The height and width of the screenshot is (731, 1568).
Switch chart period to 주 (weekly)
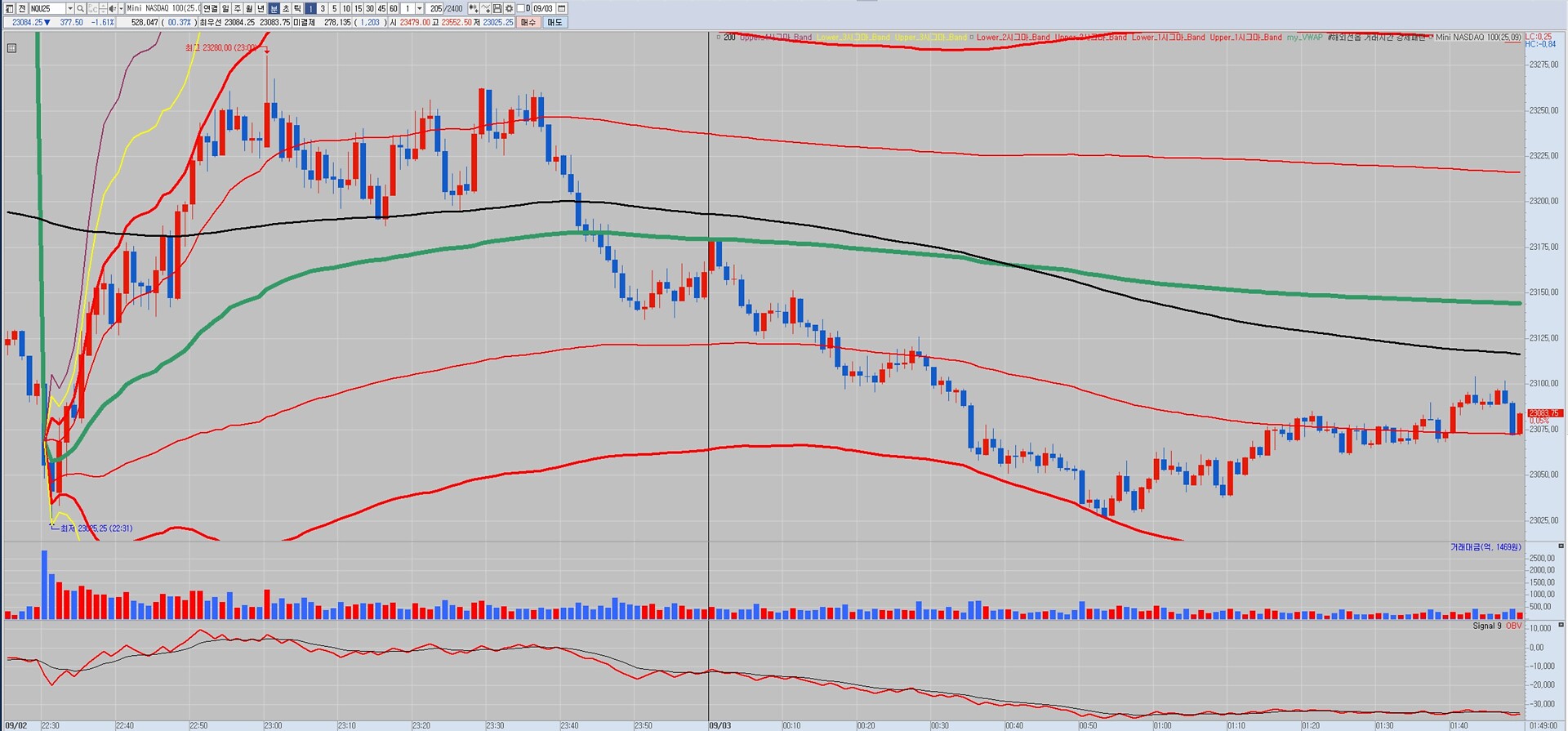(x=238, y=8)
